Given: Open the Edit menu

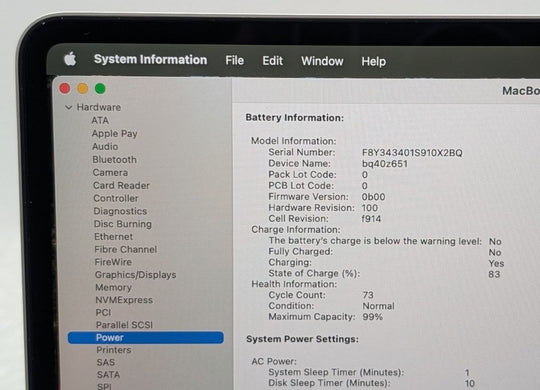Looking at the screenshot, I should coord(272,61).
